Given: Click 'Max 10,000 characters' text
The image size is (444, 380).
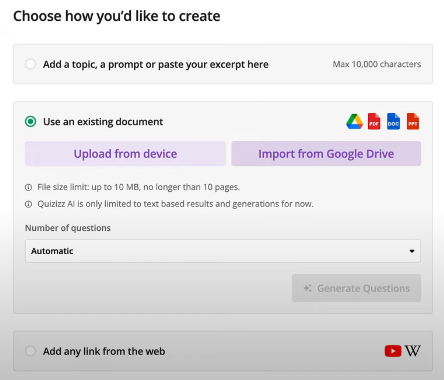Looking at the screenshot, I should pyautogui.click(x=377, y=64).
